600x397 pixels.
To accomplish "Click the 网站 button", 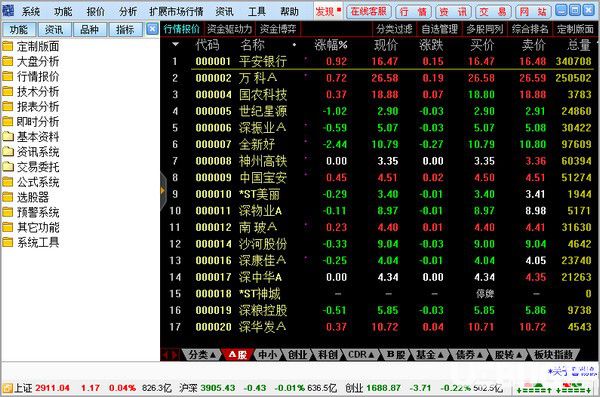I will pyautogui.click(x=533, y=11).
